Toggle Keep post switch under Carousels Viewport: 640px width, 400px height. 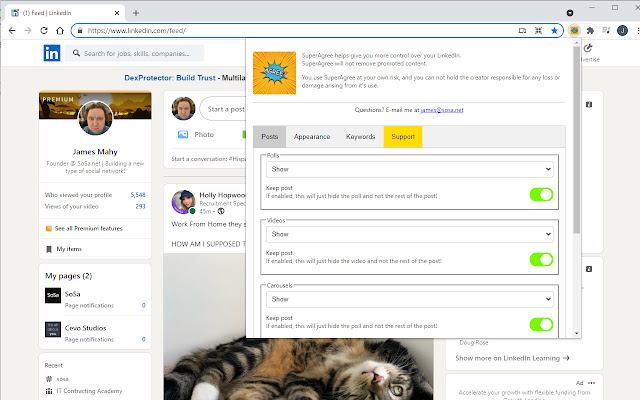coord(541,324)
